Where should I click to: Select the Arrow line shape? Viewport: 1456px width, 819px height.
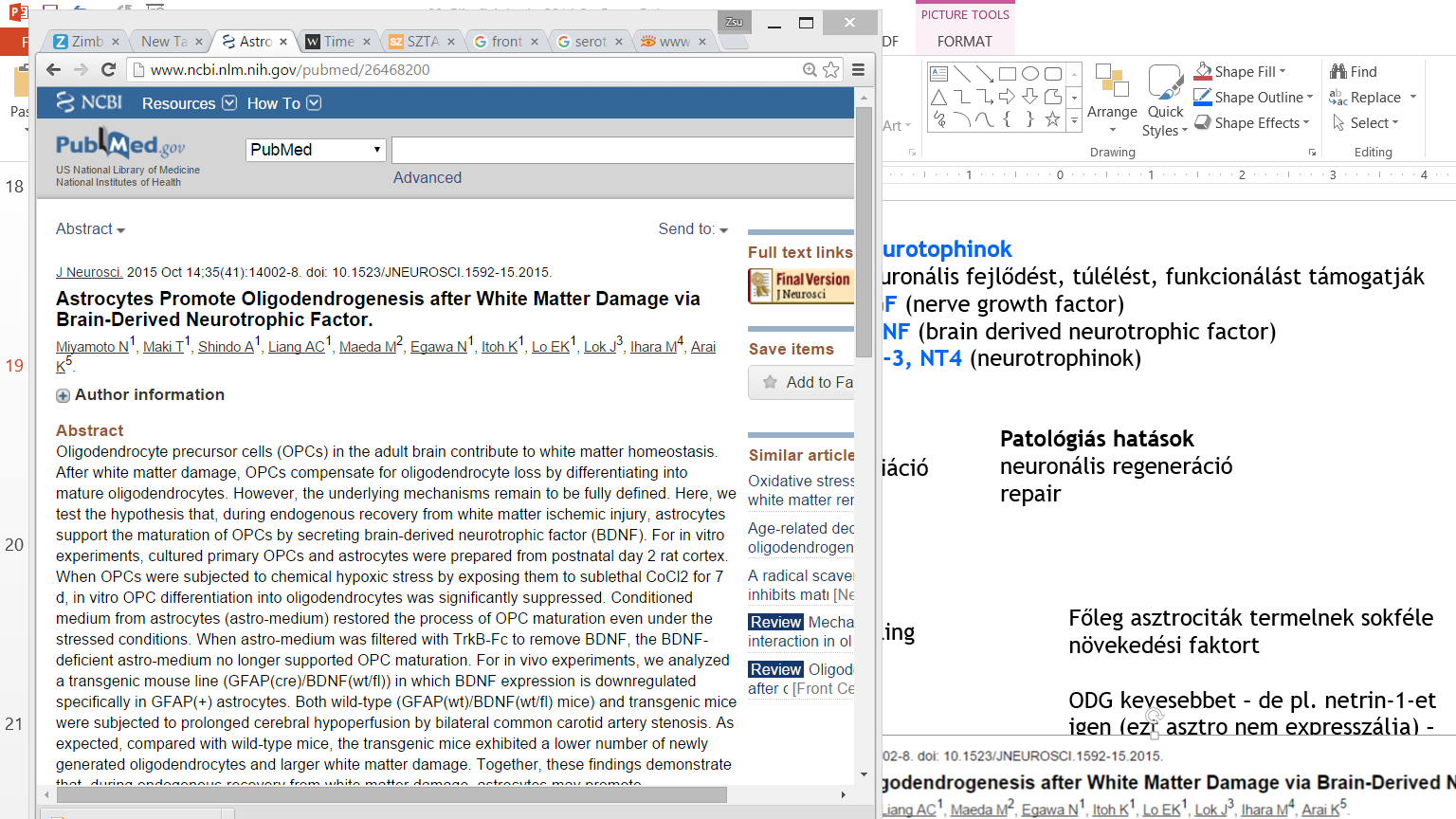(984, 74)
